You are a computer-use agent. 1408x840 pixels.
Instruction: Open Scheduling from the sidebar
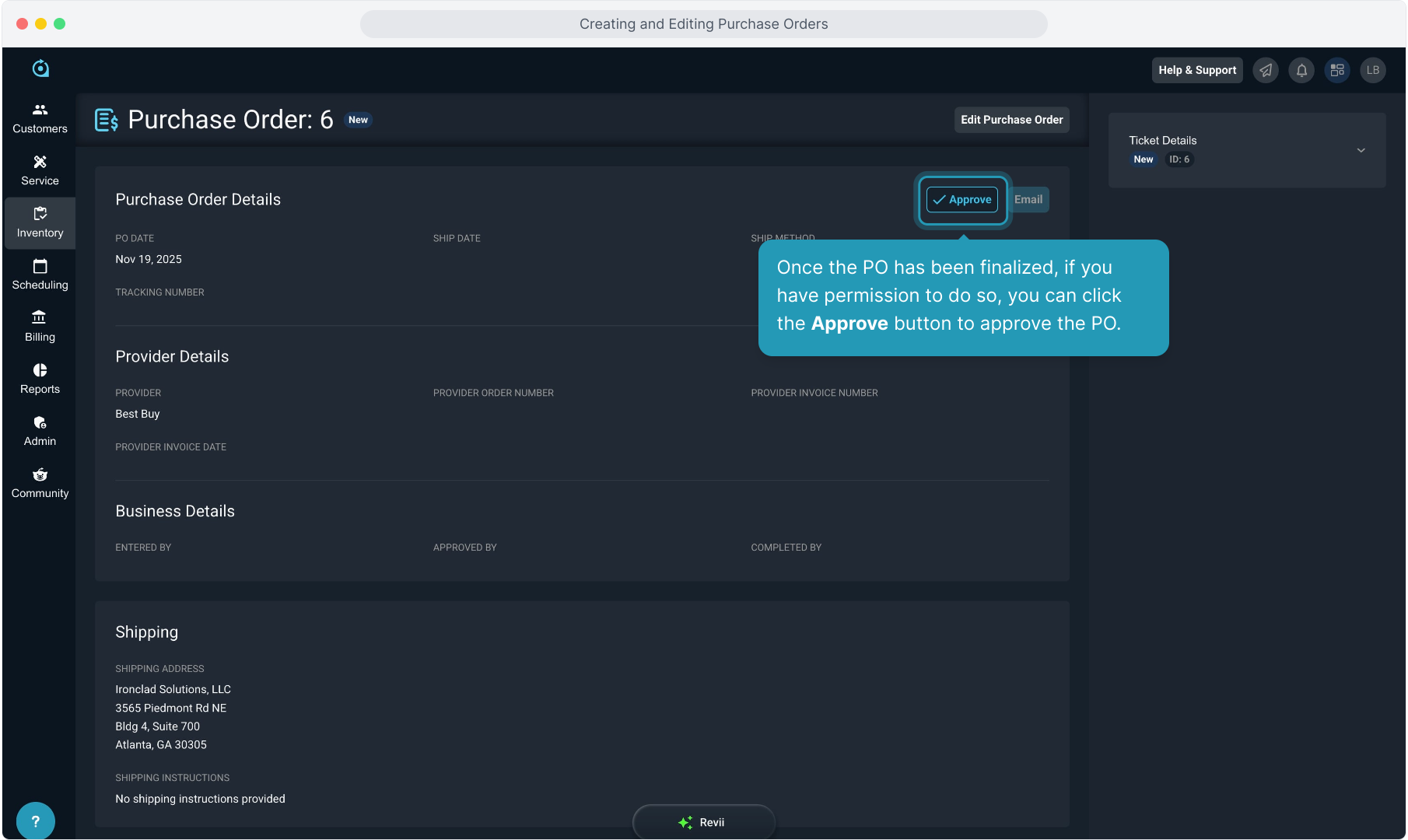coord(40,275)
